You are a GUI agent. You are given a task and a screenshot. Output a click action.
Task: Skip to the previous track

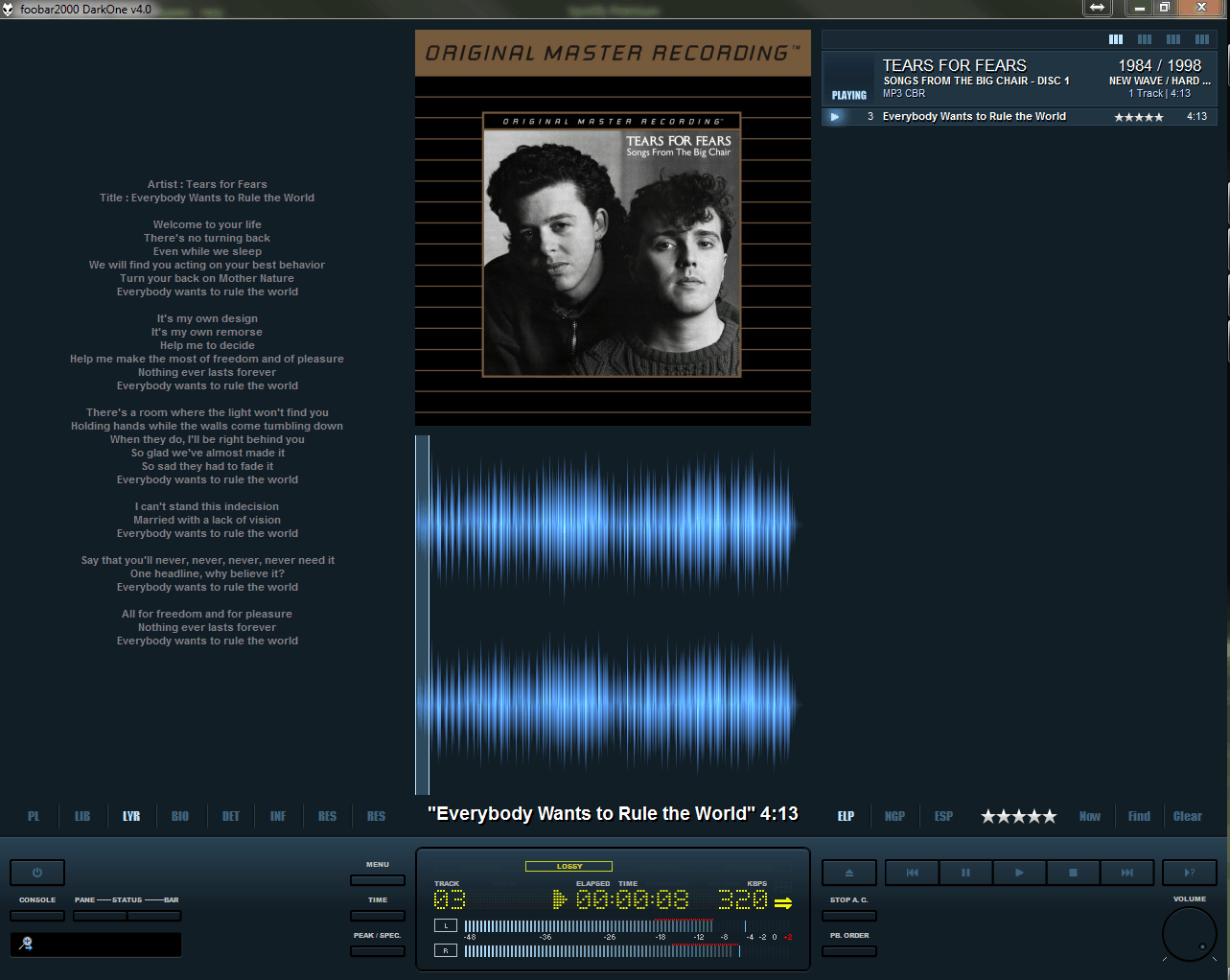point(912,873)
